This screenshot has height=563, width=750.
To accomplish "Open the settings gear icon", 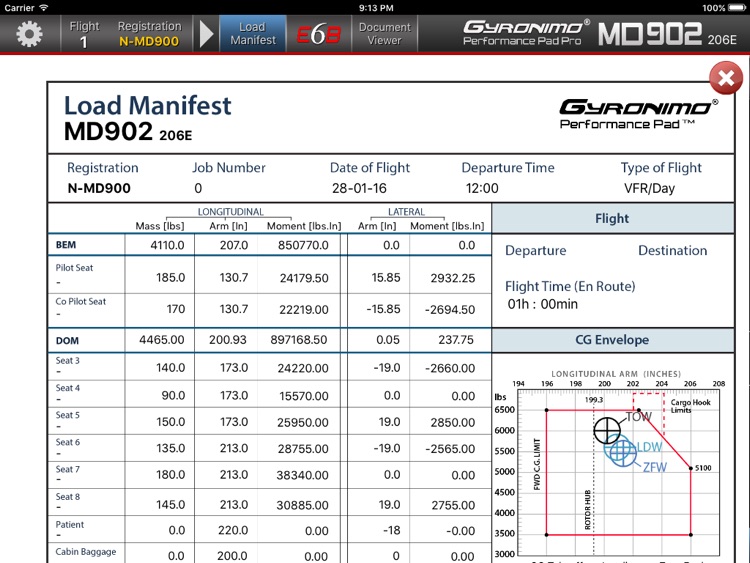I will (29, 34).
